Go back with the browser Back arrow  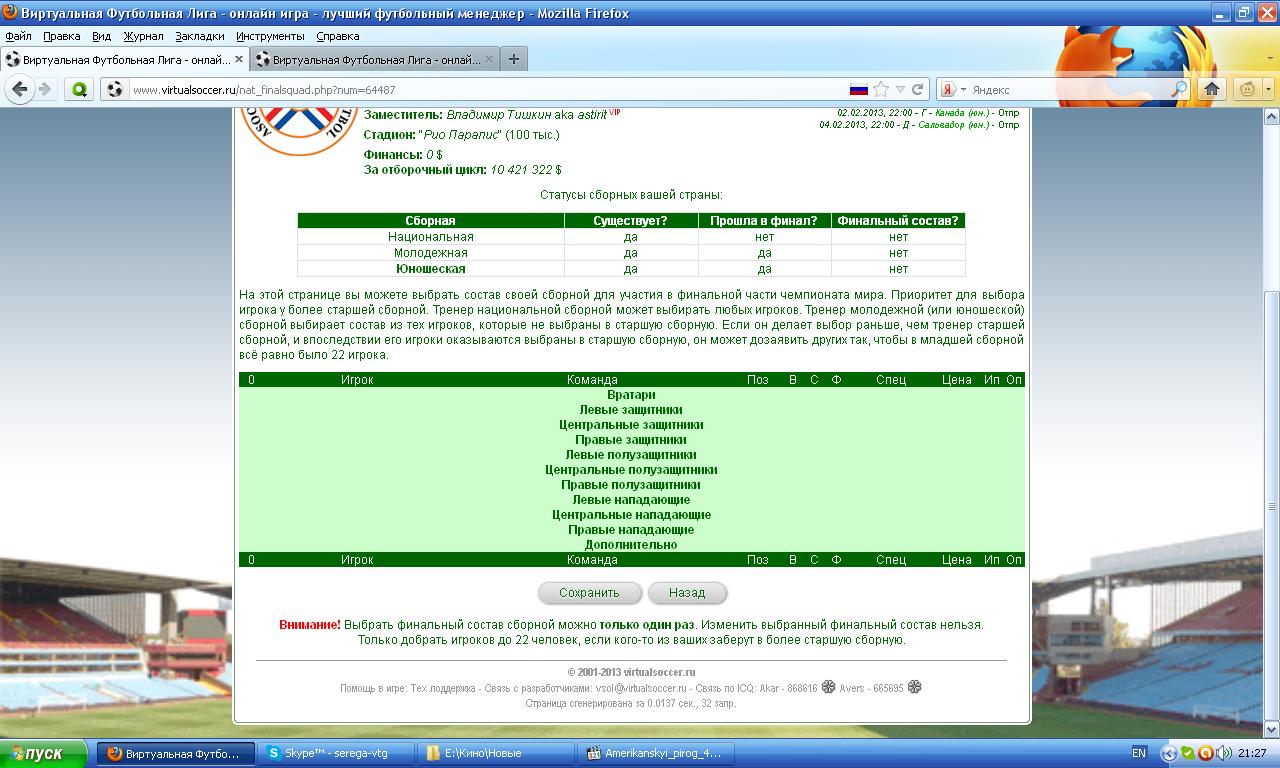[x=20, y=89]
